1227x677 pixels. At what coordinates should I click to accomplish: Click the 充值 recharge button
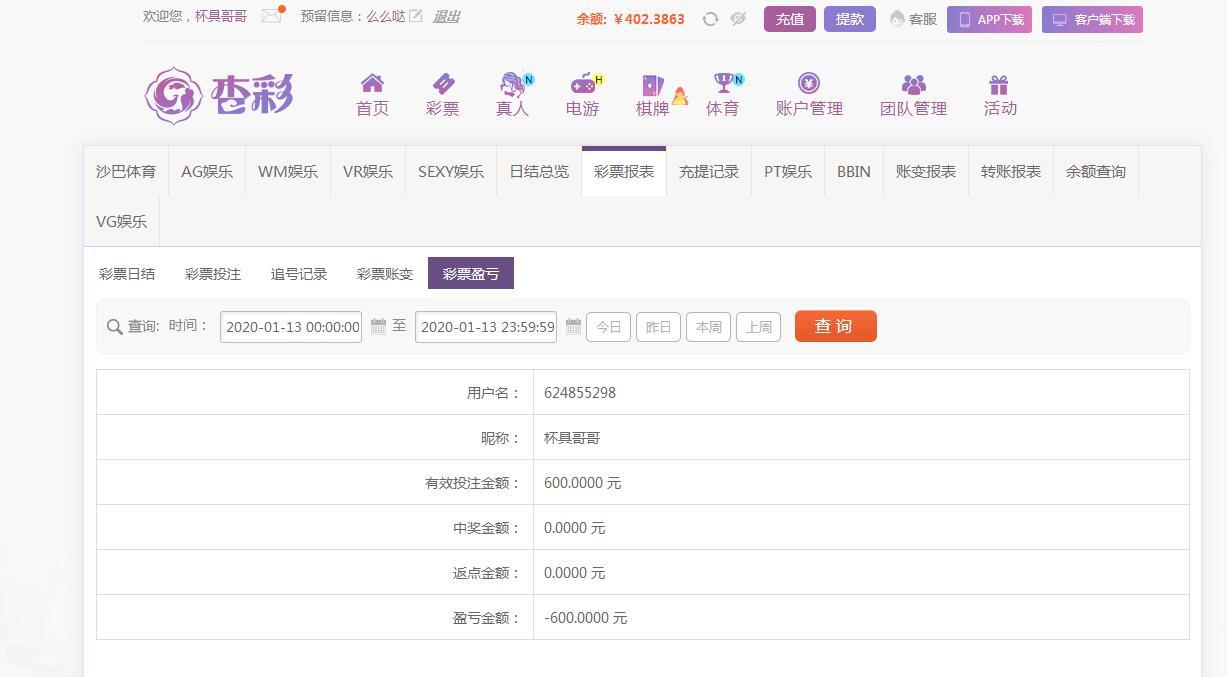coord(790,19)
